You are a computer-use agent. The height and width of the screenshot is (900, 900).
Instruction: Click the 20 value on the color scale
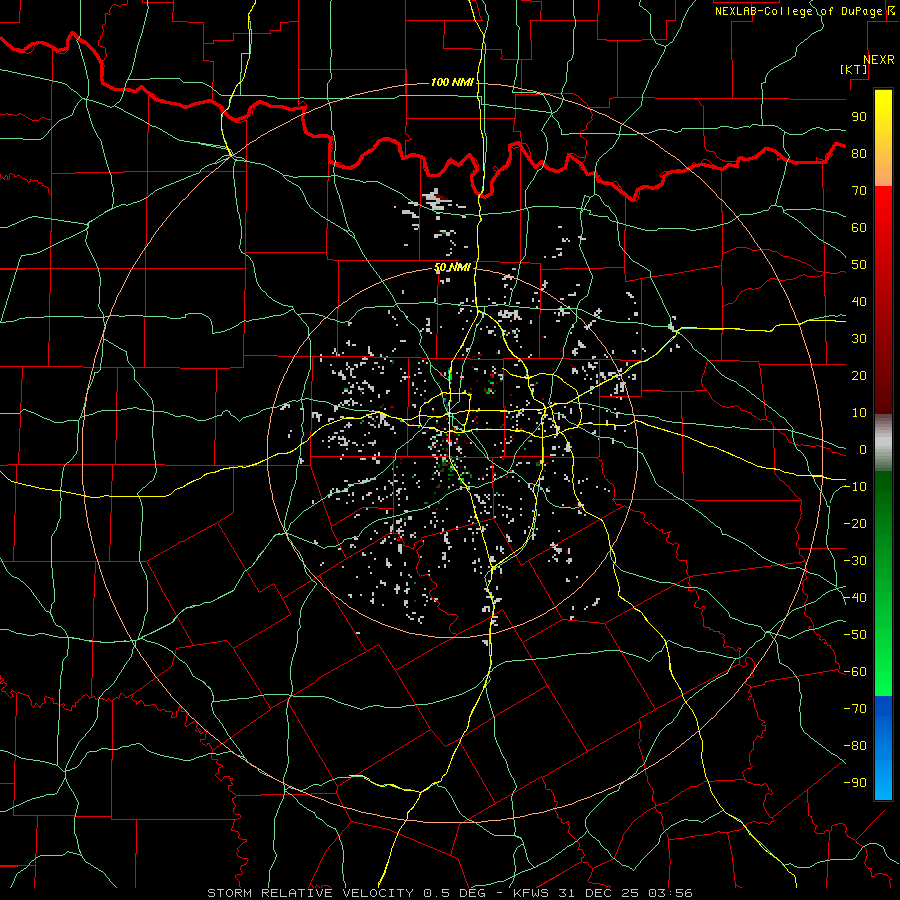coord(859,376)
